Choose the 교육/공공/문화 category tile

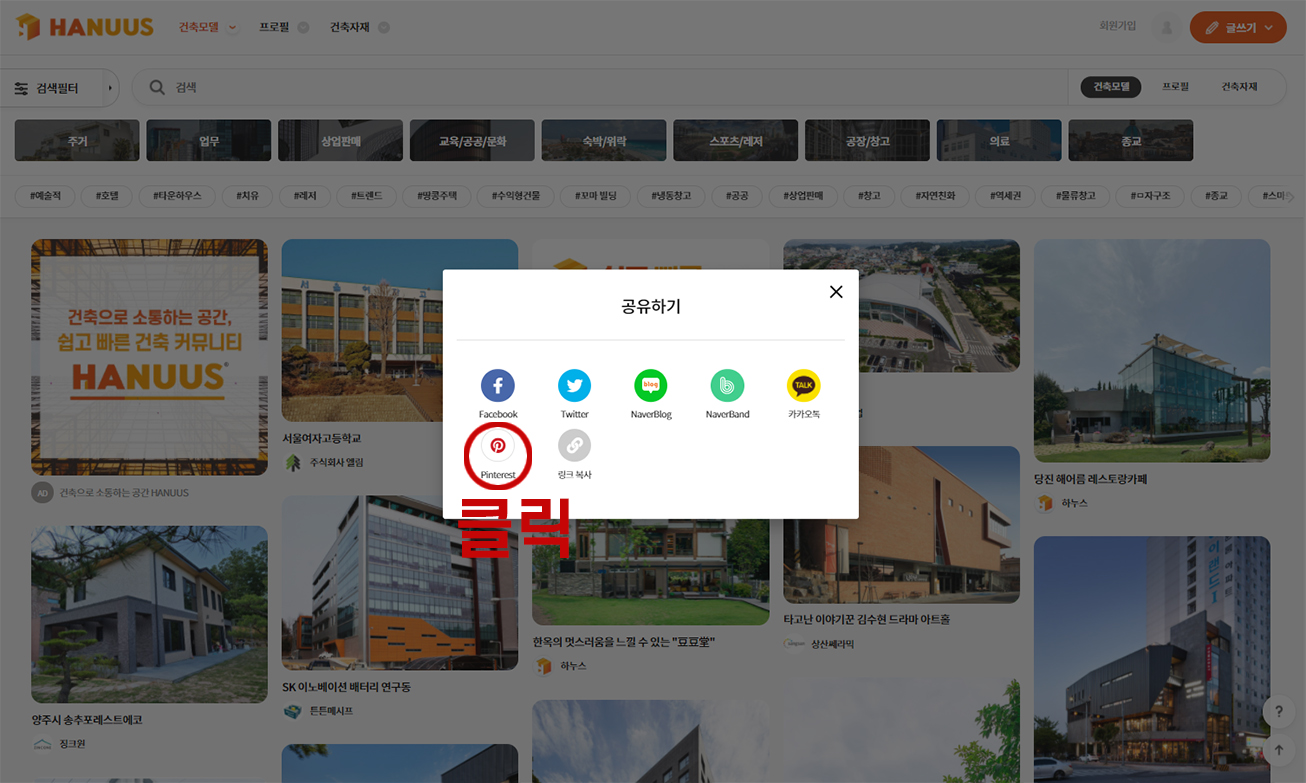472,141
